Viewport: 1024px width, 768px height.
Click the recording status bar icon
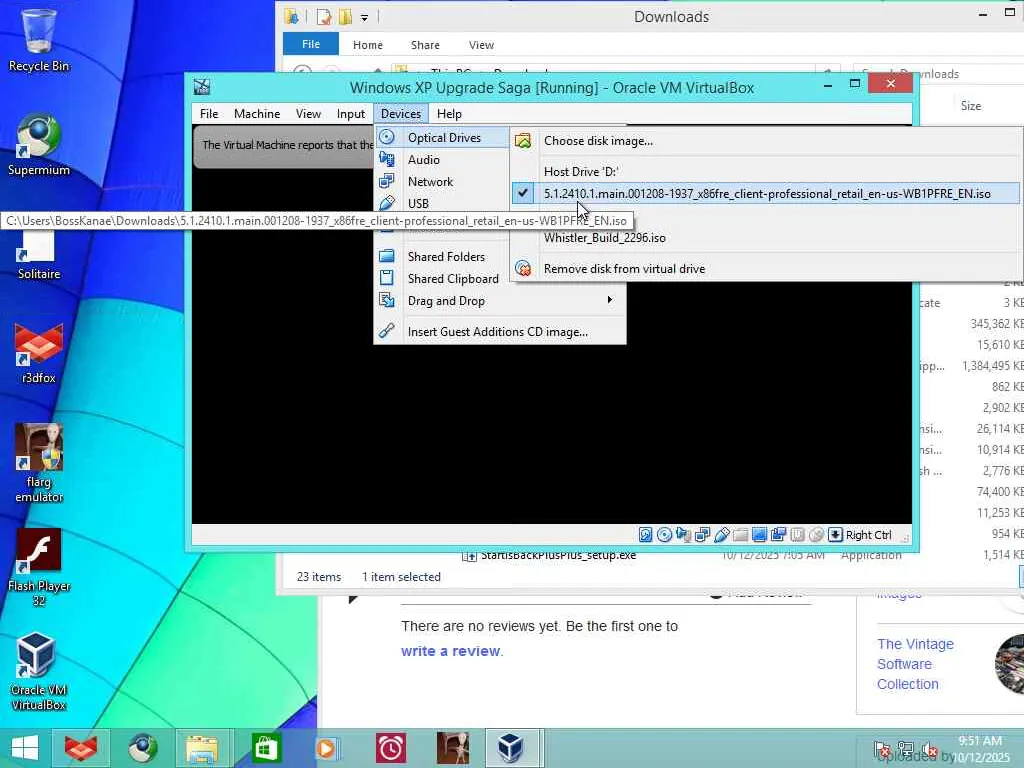[778, 535]
